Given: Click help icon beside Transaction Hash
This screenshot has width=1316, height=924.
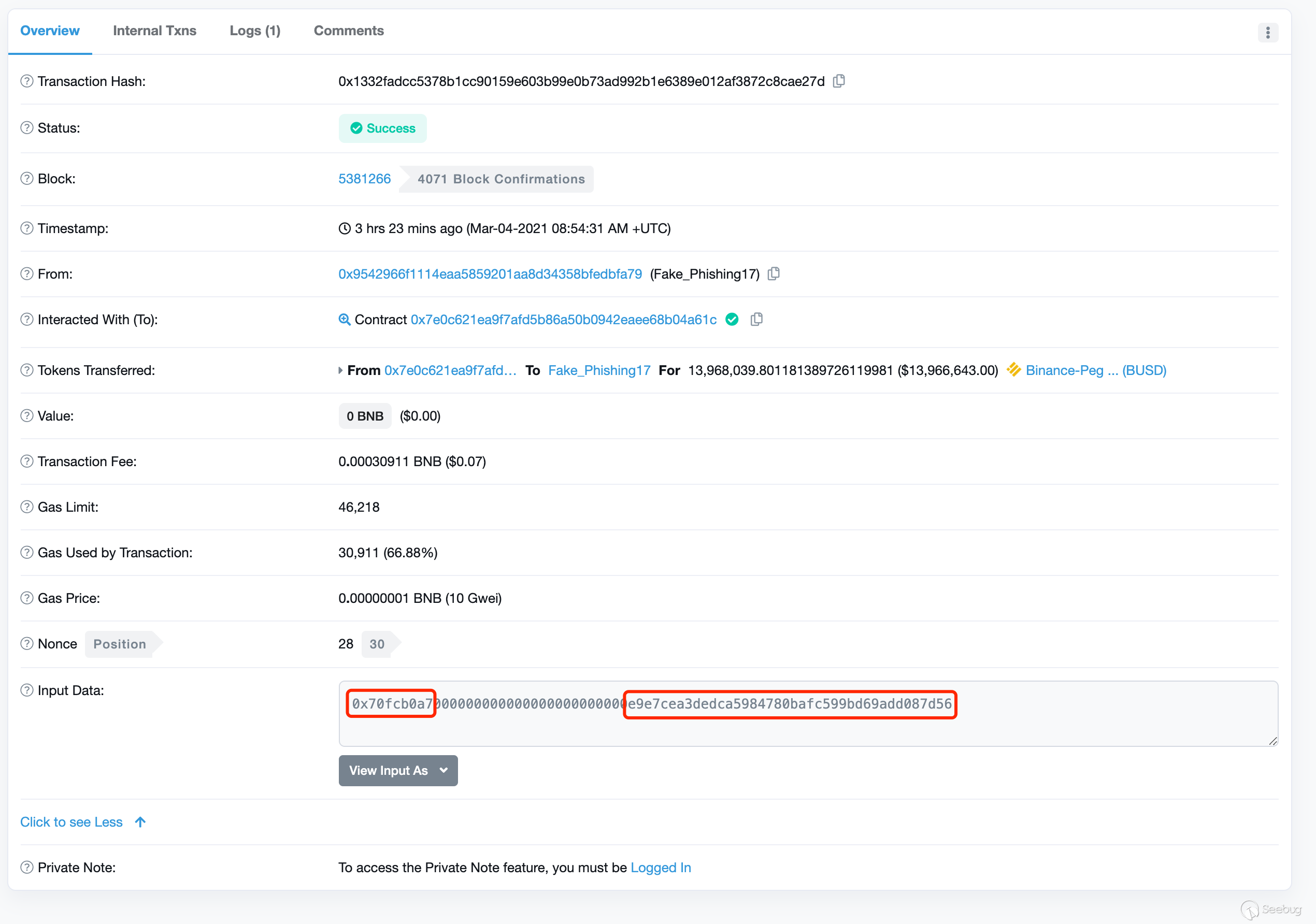Looking at the screenshot, I should (27, 81).
